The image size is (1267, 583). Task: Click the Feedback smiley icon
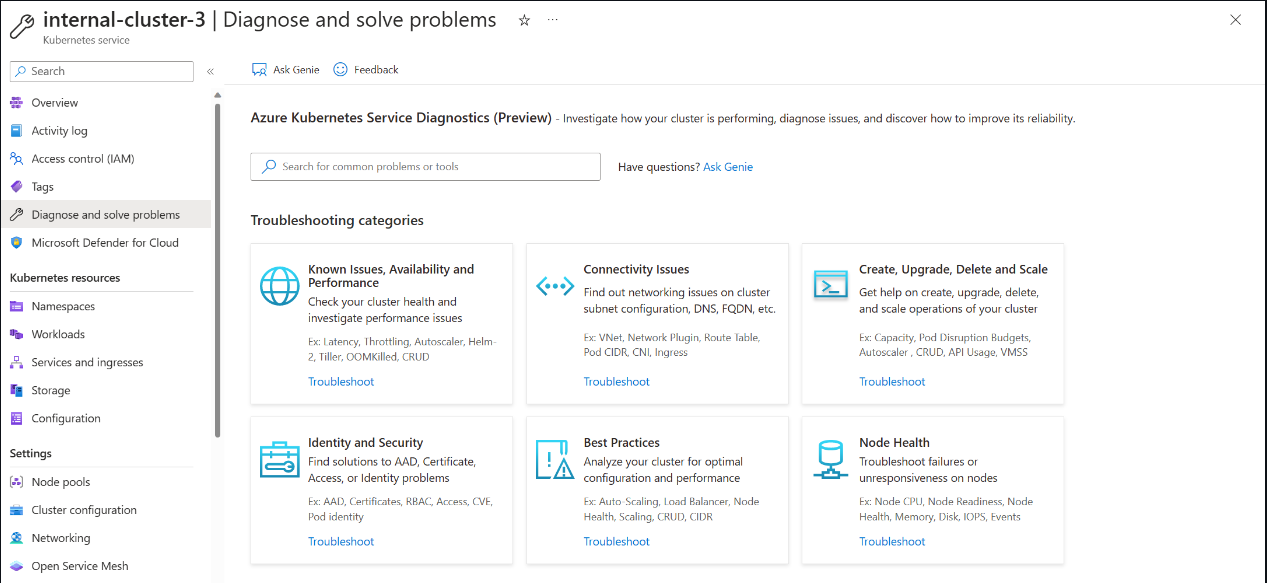[340, 69]
